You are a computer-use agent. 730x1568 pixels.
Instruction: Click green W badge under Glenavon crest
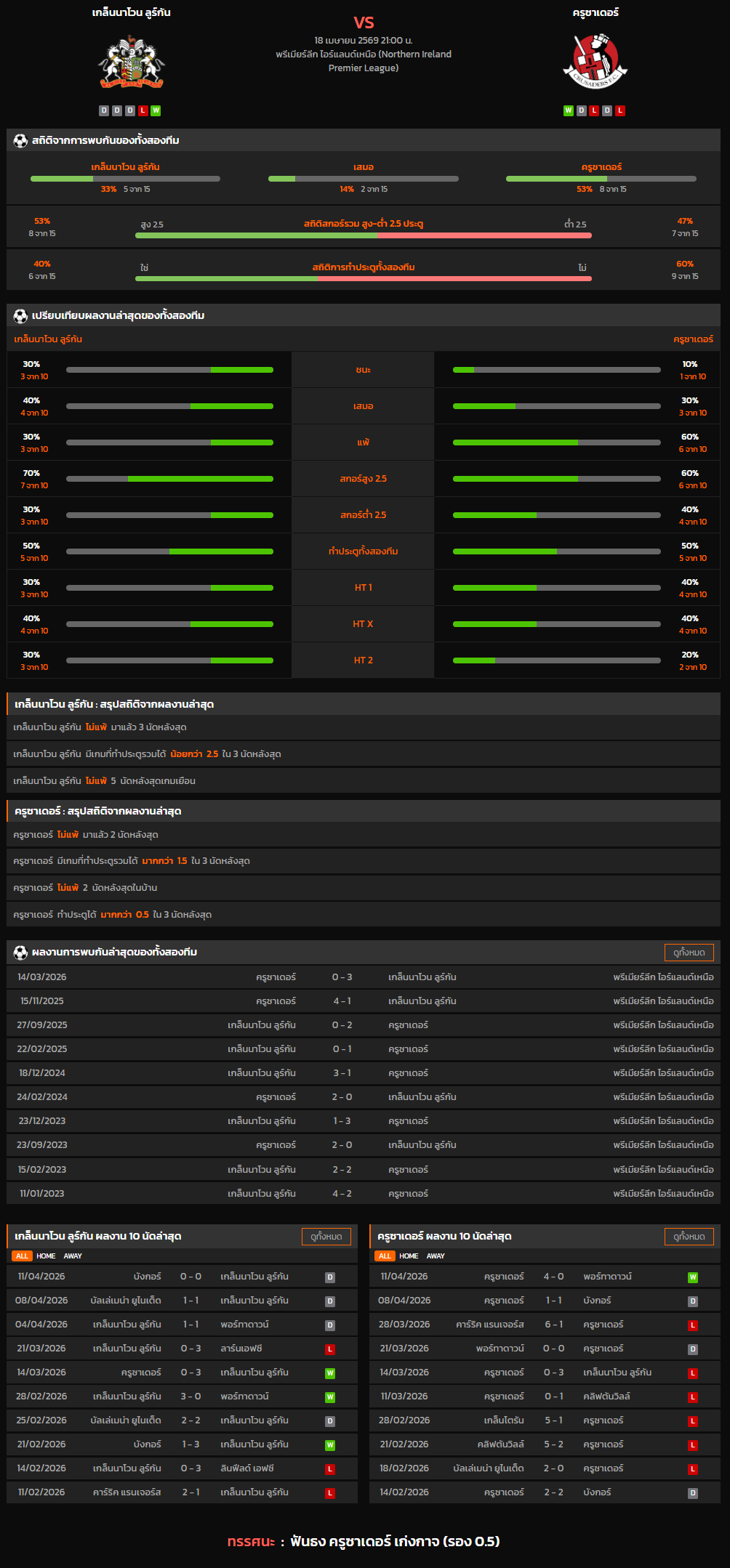point(156,110)
